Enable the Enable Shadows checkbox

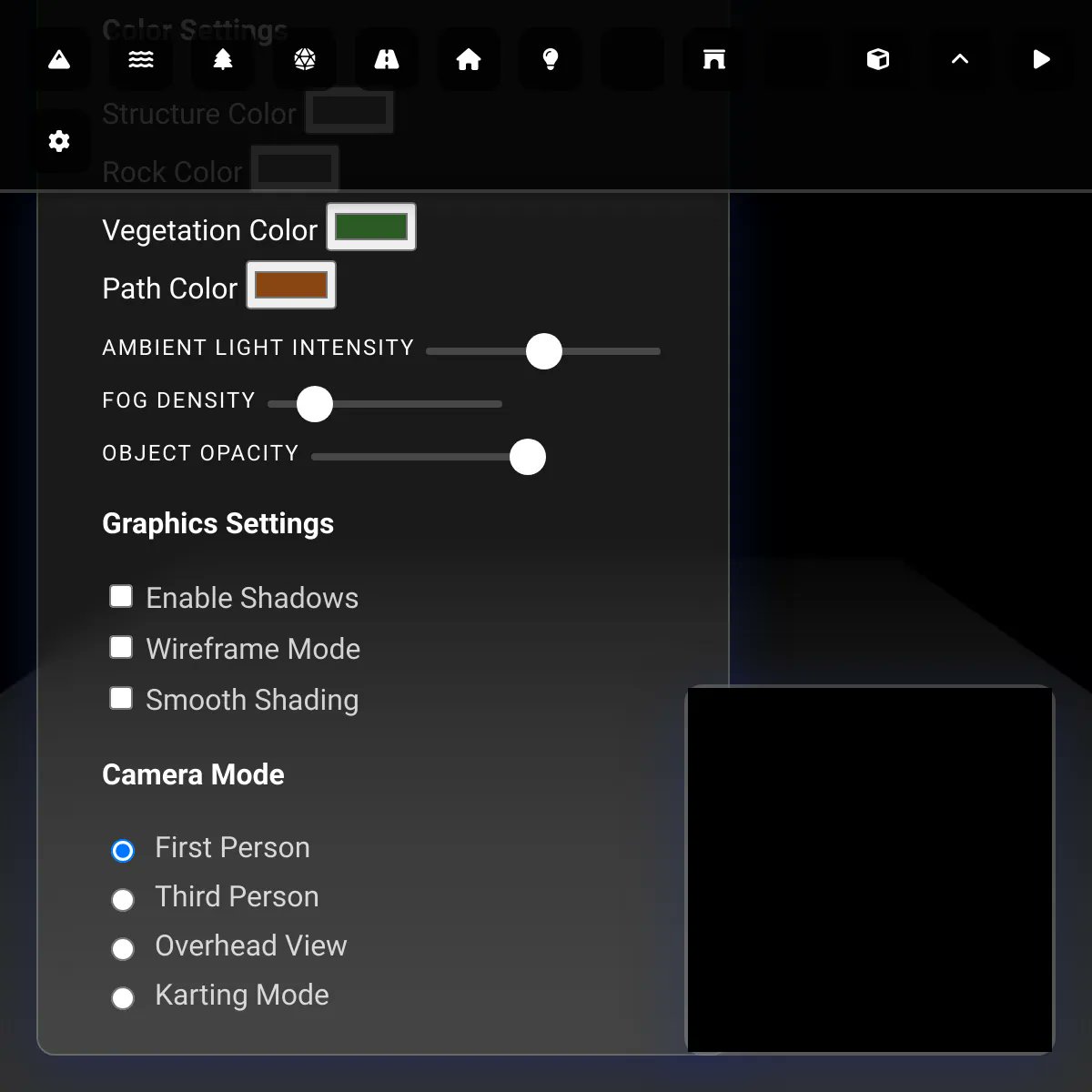click(121, 596)
